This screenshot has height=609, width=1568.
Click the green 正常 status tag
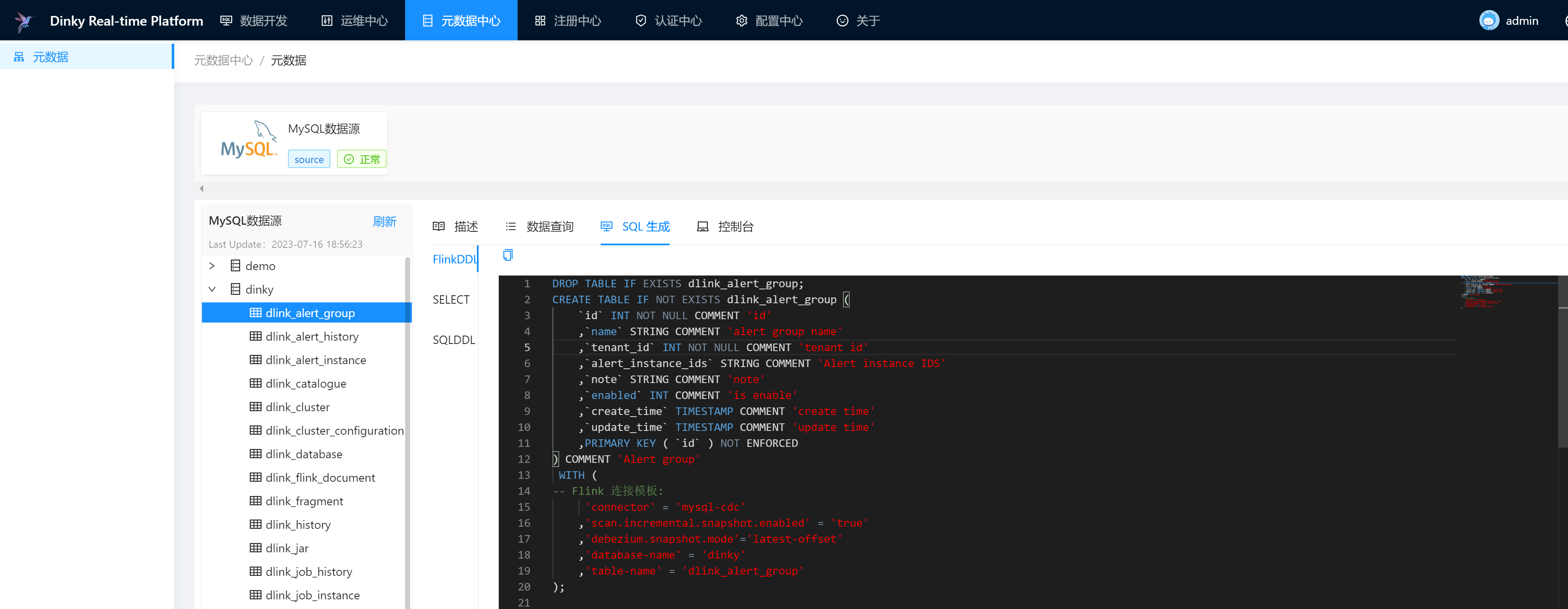point(361,159)
